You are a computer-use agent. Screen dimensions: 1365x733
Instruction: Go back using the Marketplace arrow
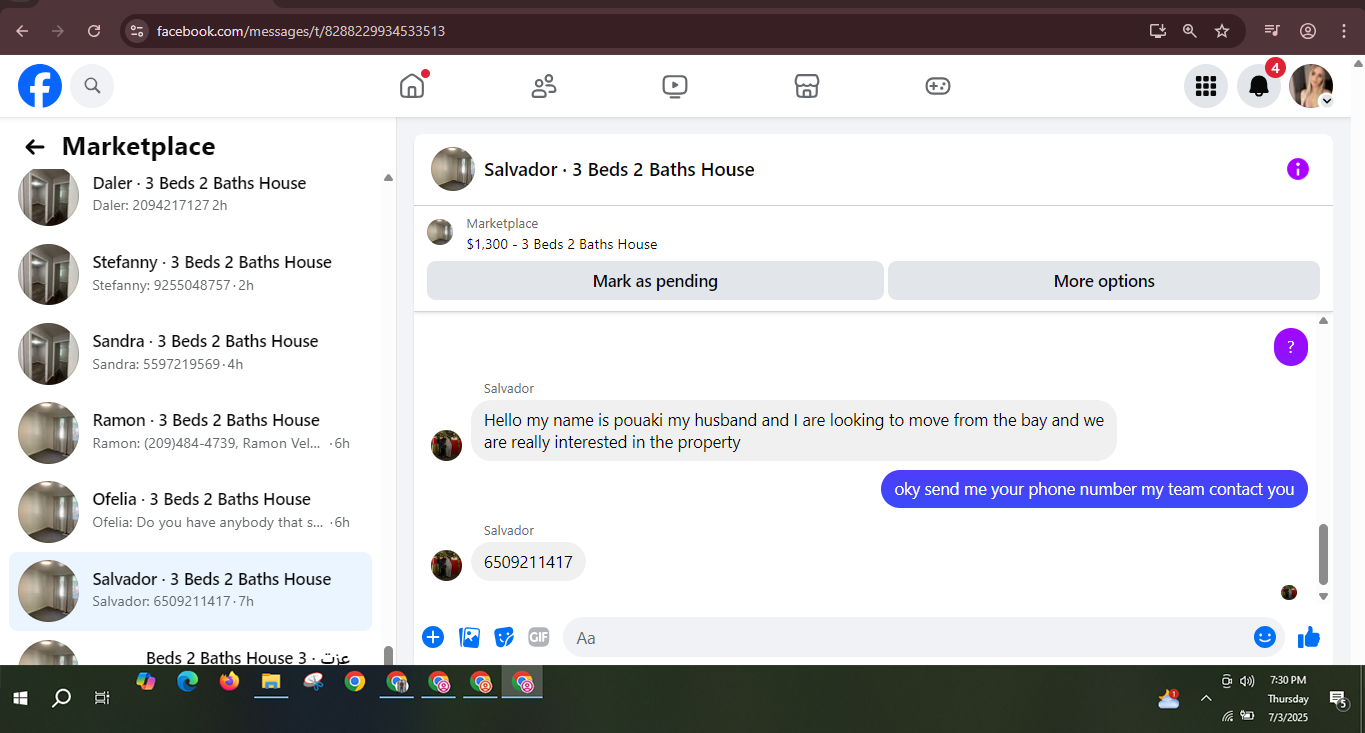35,147
